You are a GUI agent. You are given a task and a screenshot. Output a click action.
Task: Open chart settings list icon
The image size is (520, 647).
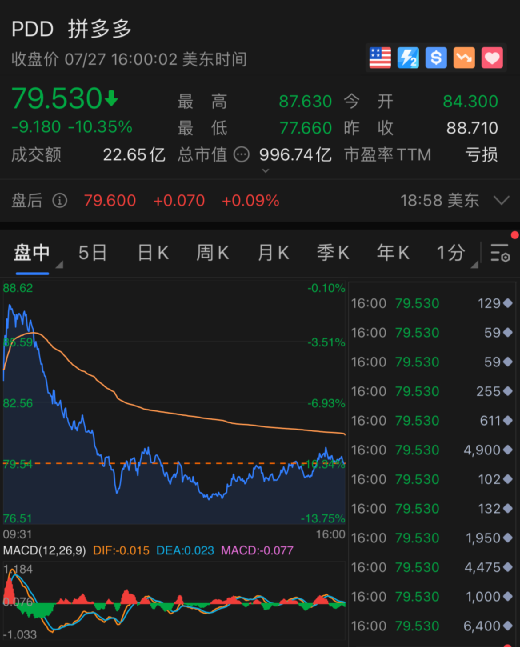pos(500,253)
